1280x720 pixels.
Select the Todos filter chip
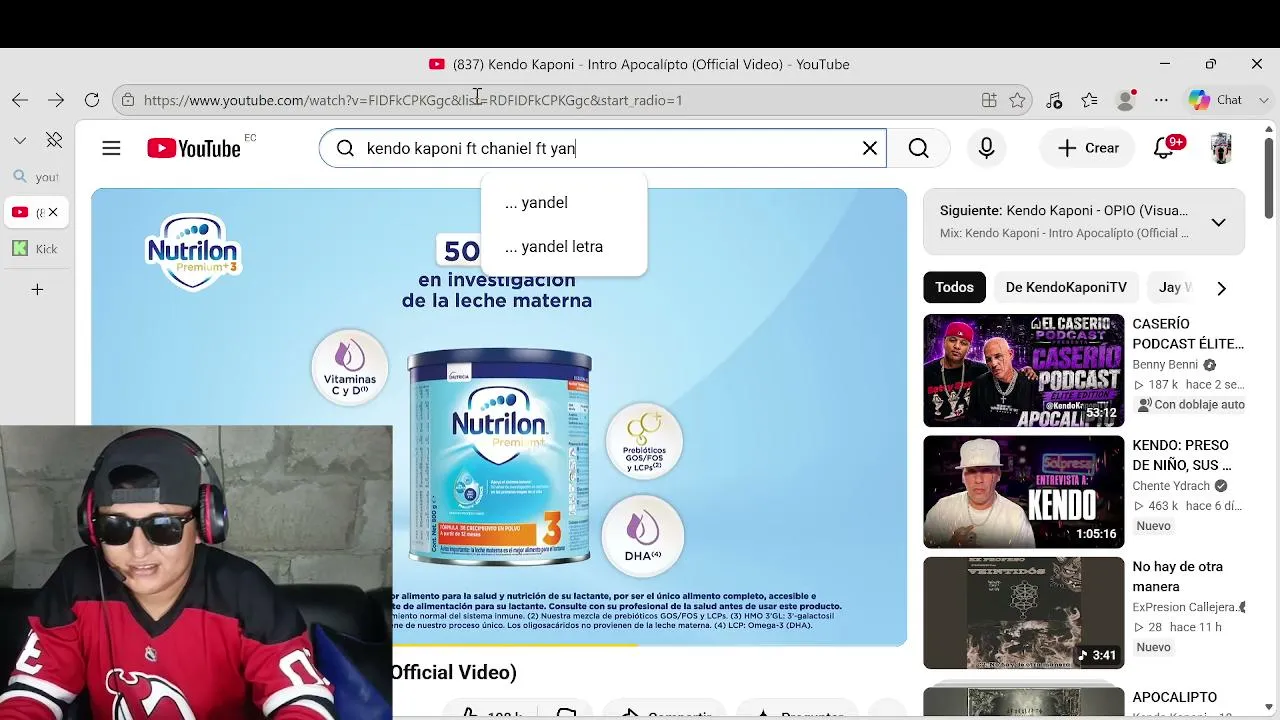point(954,288)
